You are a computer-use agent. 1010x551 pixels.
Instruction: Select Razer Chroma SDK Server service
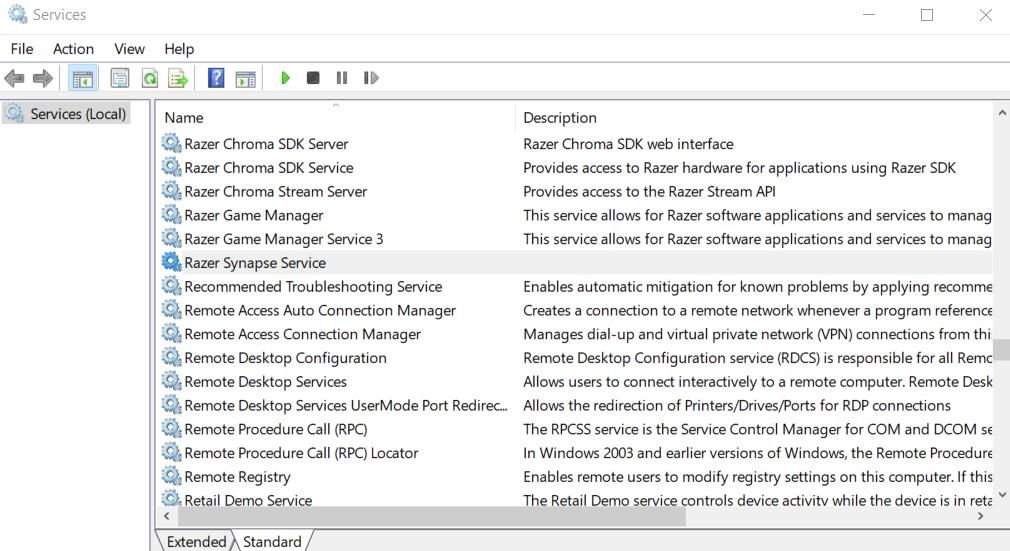pyautogui.click(x=266, y=144)
